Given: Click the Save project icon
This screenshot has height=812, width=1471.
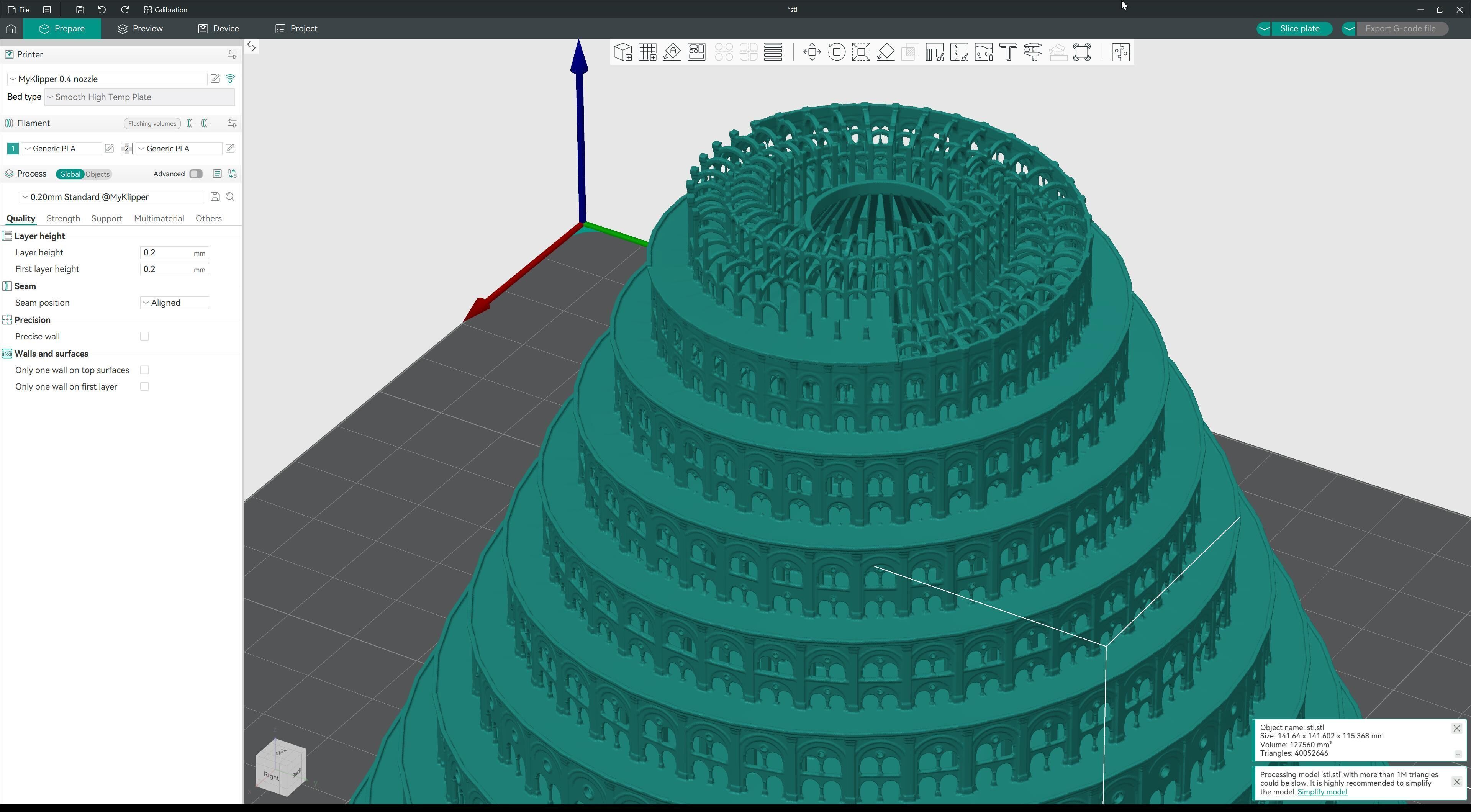Looking at the screenshot, I should click(x=80, y=10).
